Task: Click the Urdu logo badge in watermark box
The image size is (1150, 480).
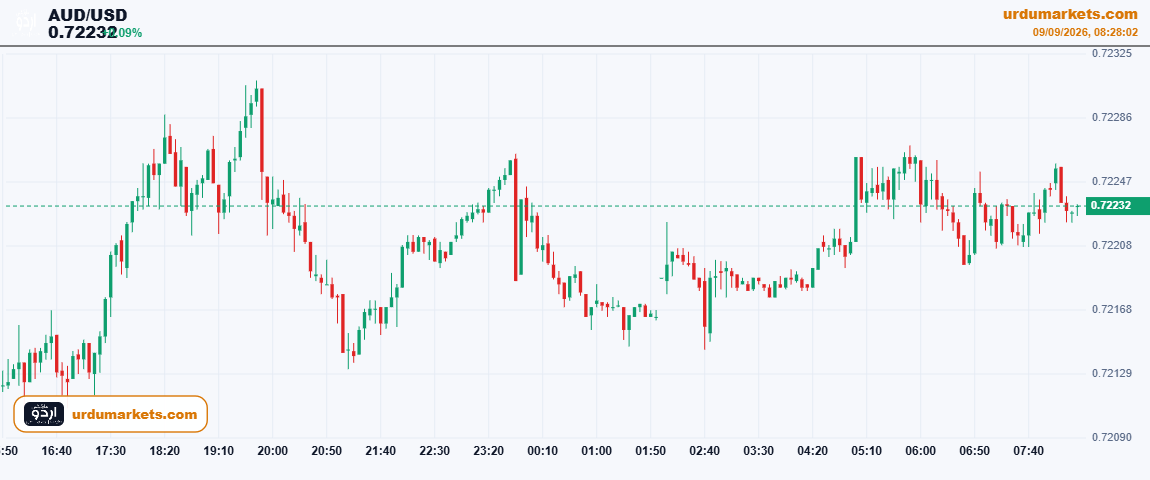Action: click(x=44, y=414)
